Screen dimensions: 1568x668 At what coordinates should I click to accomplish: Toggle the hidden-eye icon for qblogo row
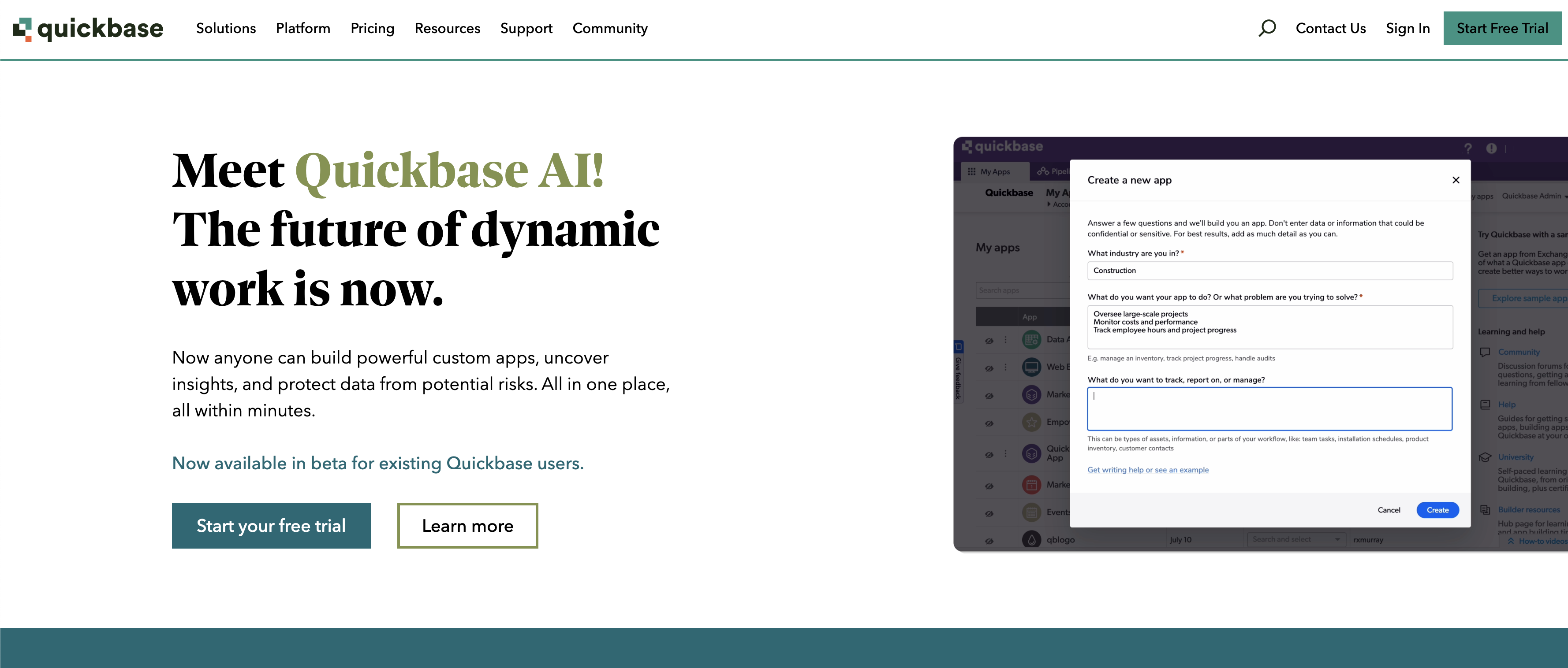tap(989, 541)
